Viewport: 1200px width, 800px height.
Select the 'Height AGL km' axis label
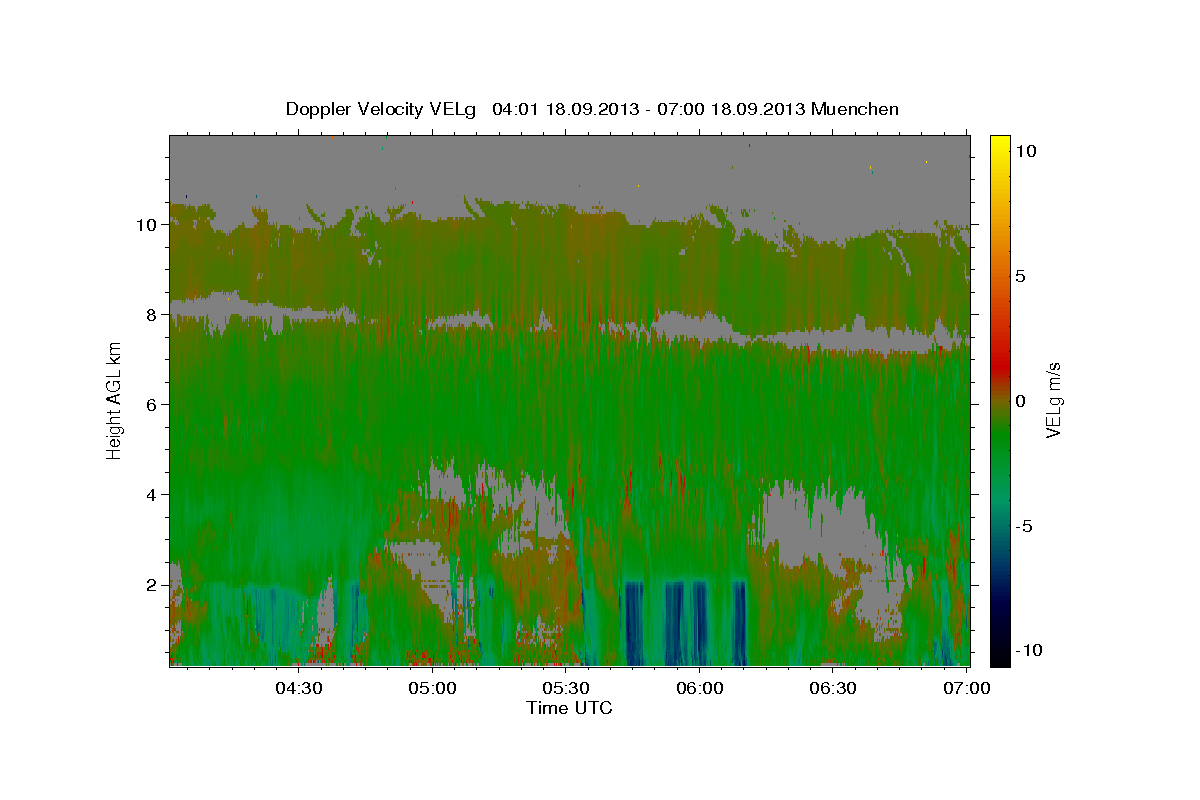[114, 400]
